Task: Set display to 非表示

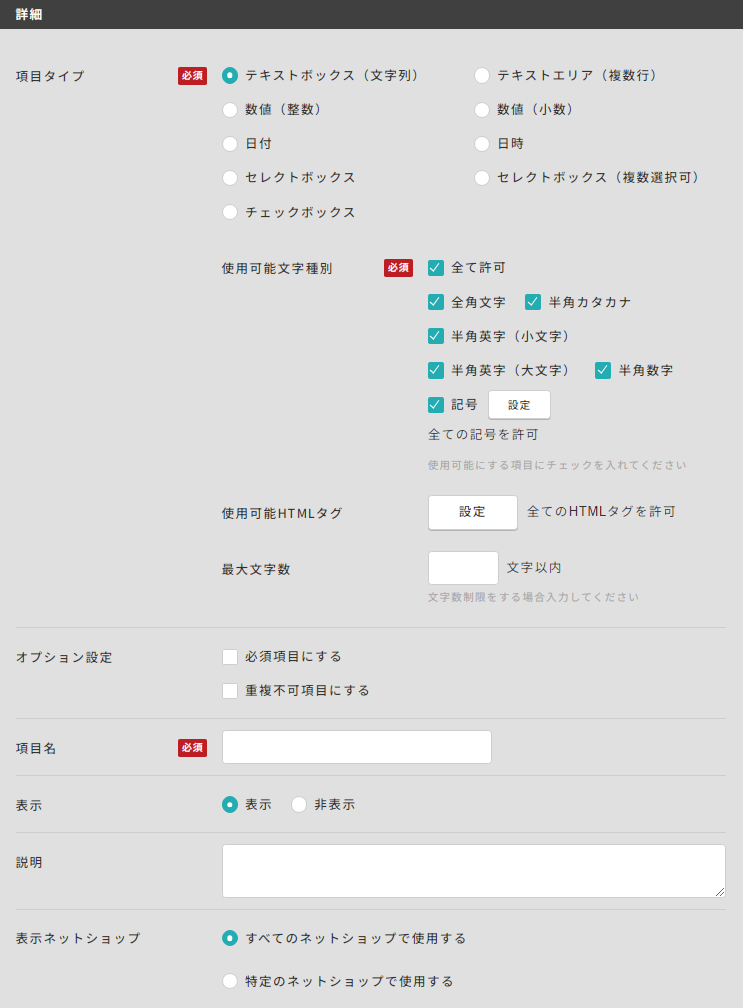Action: click(299, 805)
